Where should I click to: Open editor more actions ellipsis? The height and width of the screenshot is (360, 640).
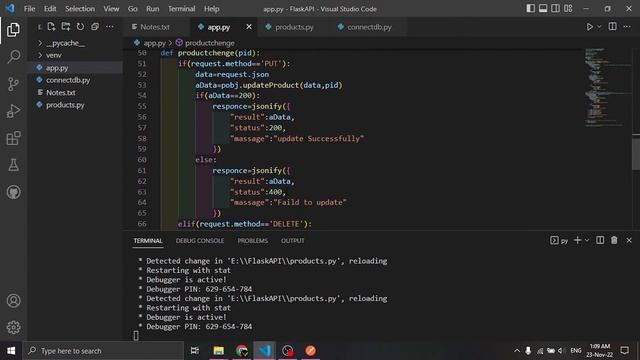click(627, 27)
